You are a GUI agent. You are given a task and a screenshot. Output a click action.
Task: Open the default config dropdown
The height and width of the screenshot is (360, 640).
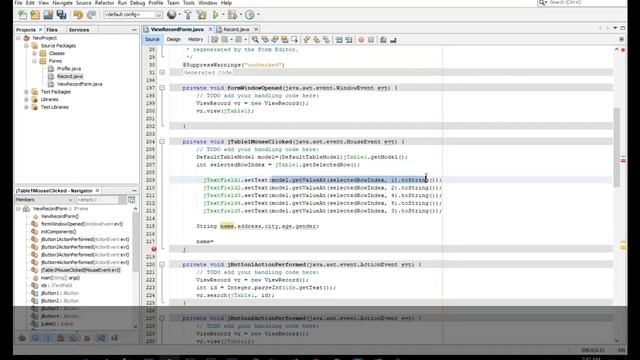pos(133,15)
